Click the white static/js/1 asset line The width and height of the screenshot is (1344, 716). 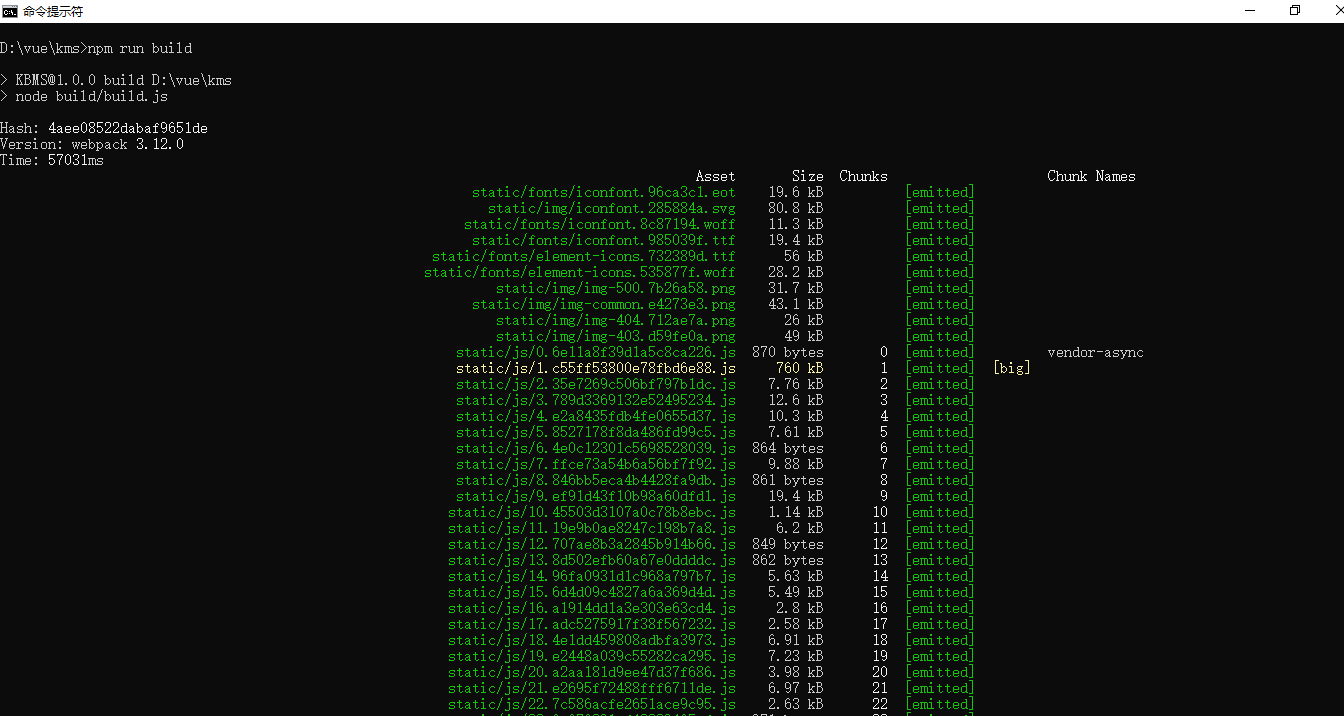596,368
